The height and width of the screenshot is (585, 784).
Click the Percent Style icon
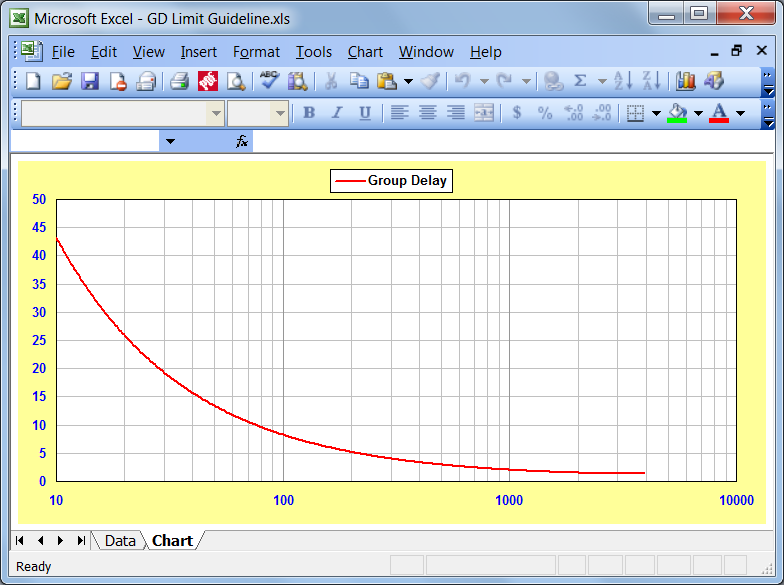545,113
